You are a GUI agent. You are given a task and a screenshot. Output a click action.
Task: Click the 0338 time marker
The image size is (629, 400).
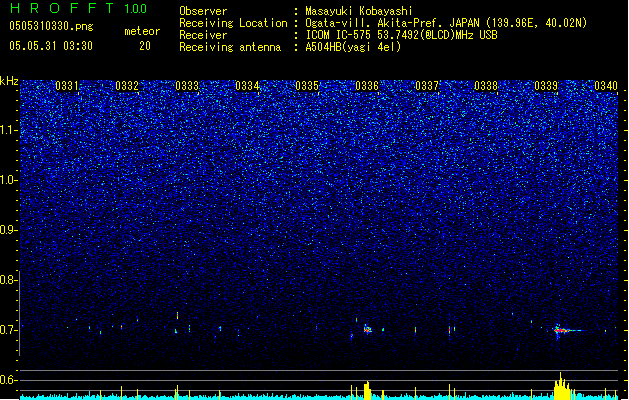(x=486, y=86)
